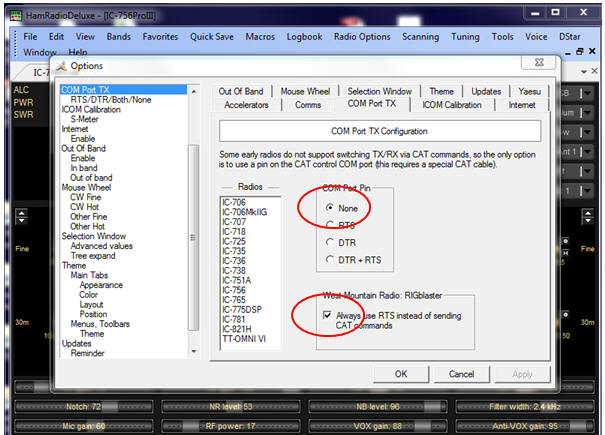Adjust the NB level: 96 slider

pyautogui.click(x=378, y=406)
